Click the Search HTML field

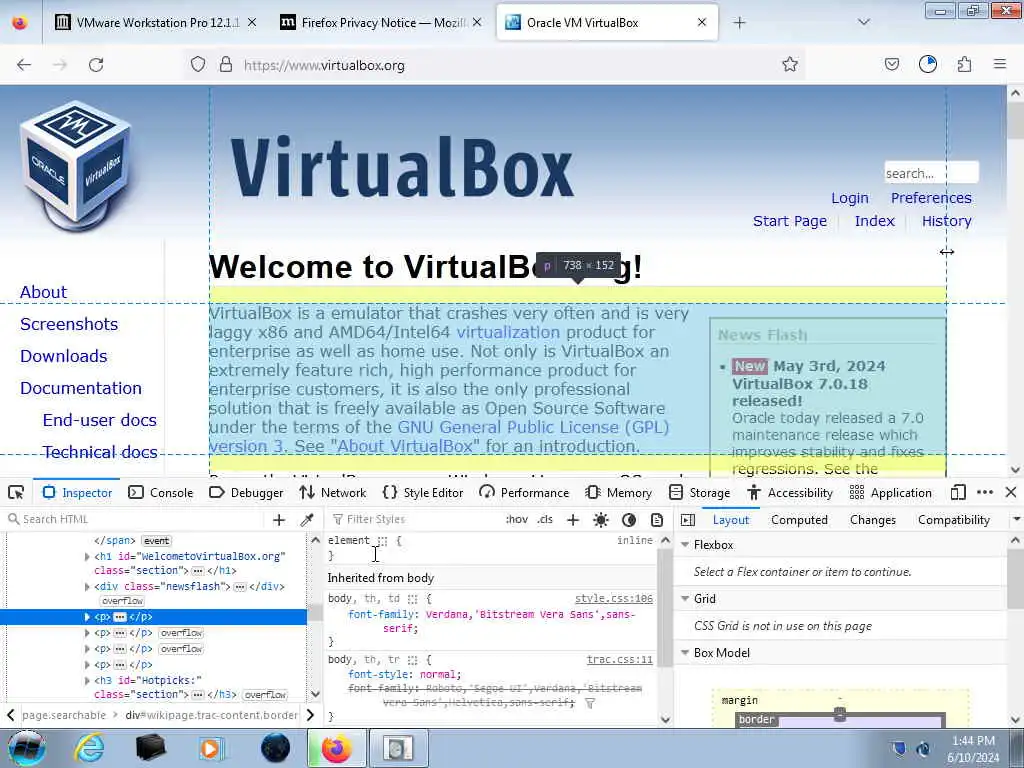[137, 519]
